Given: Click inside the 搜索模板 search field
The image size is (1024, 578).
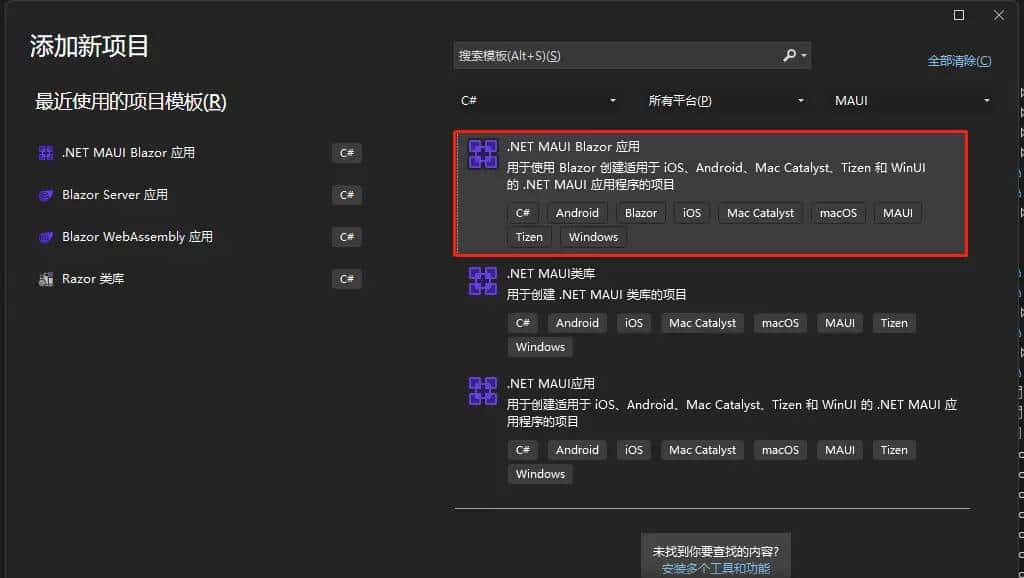Looking at the screenshot, I should pyautogui.click(x=600, y=56).
